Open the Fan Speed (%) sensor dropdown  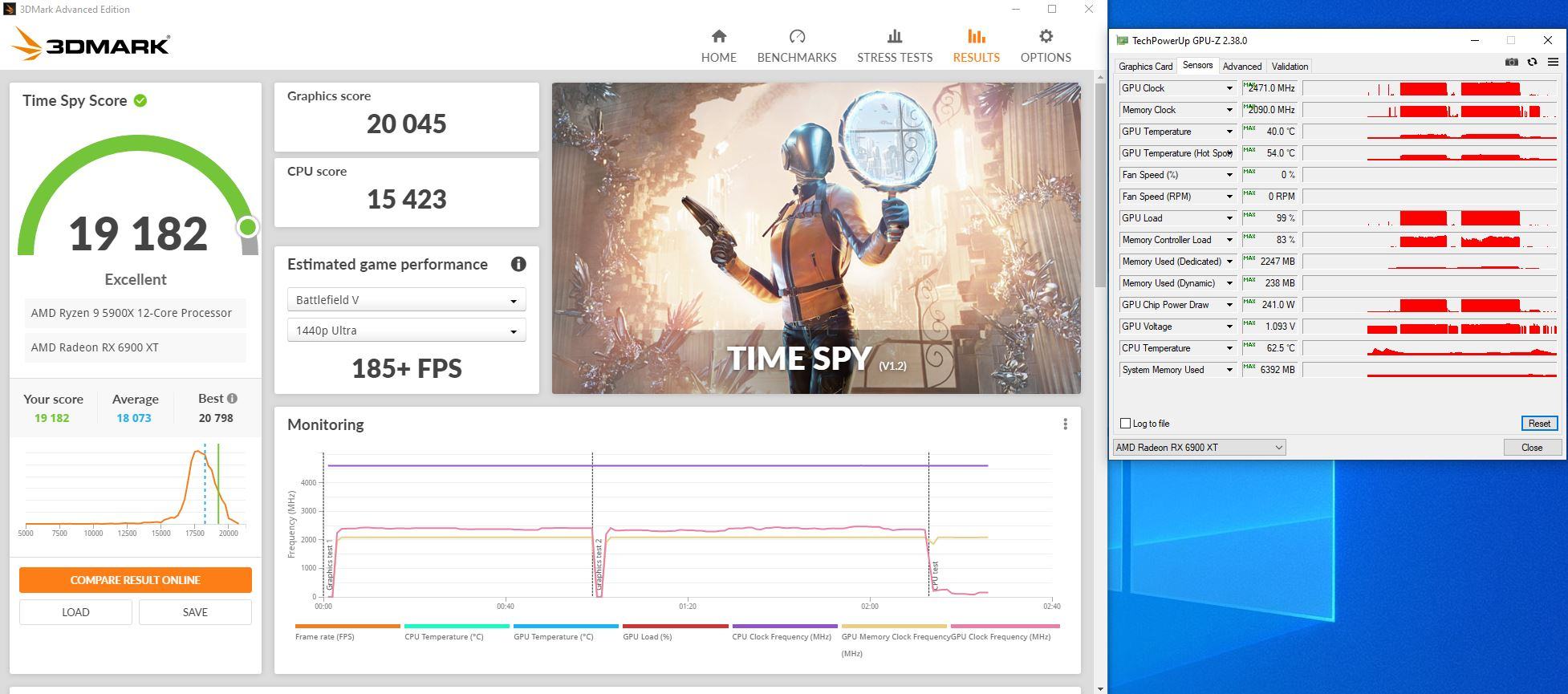point(1229,175)
